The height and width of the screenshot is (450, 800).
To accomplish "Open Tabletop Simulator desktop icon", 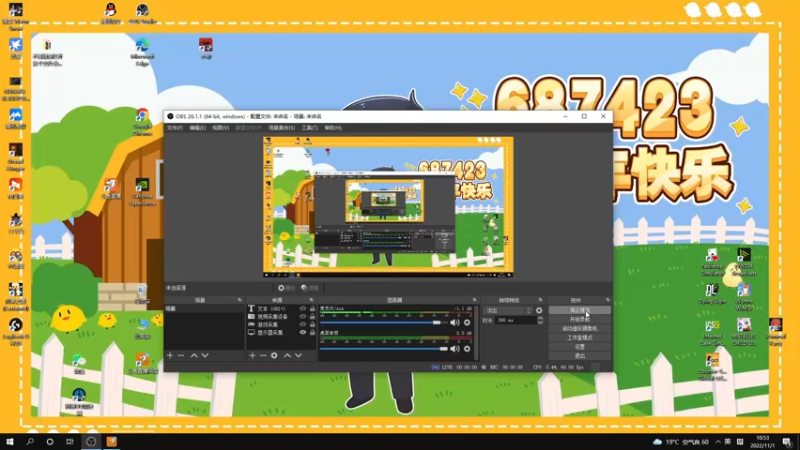I will pos(712,262).
